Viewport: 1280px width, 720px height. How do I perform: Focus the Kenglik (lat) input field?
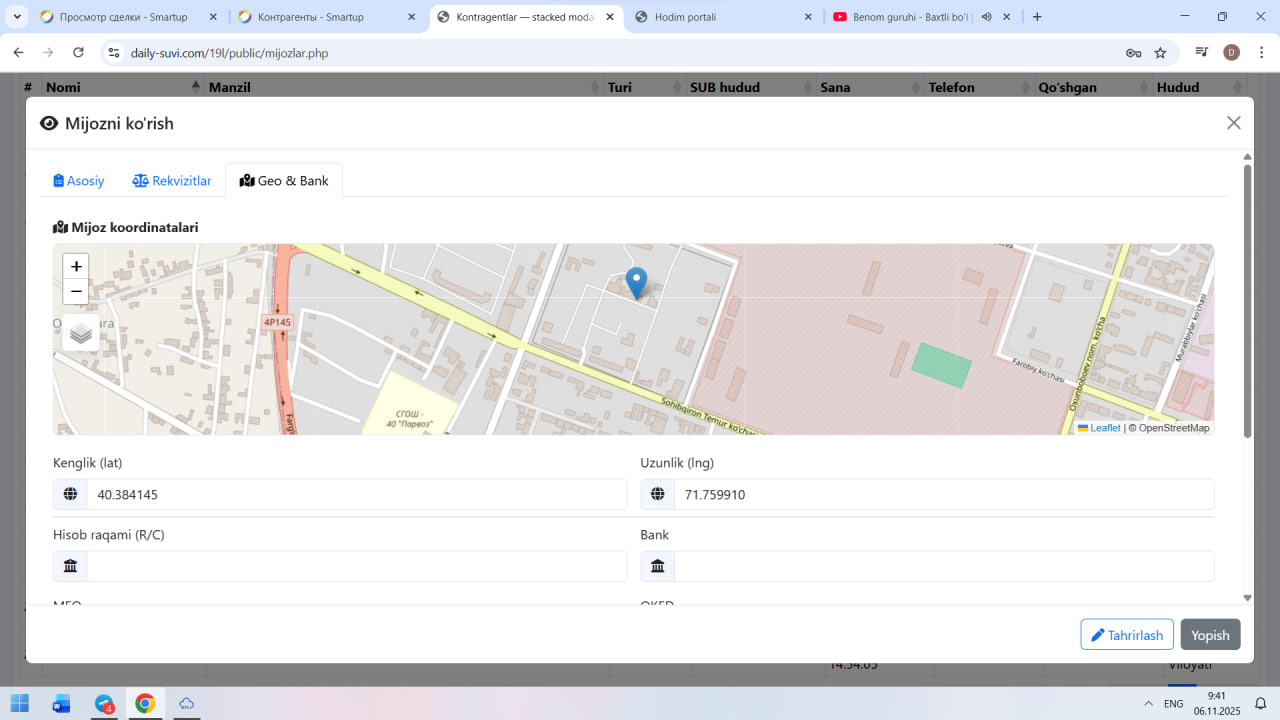click(x=356, y=494)
